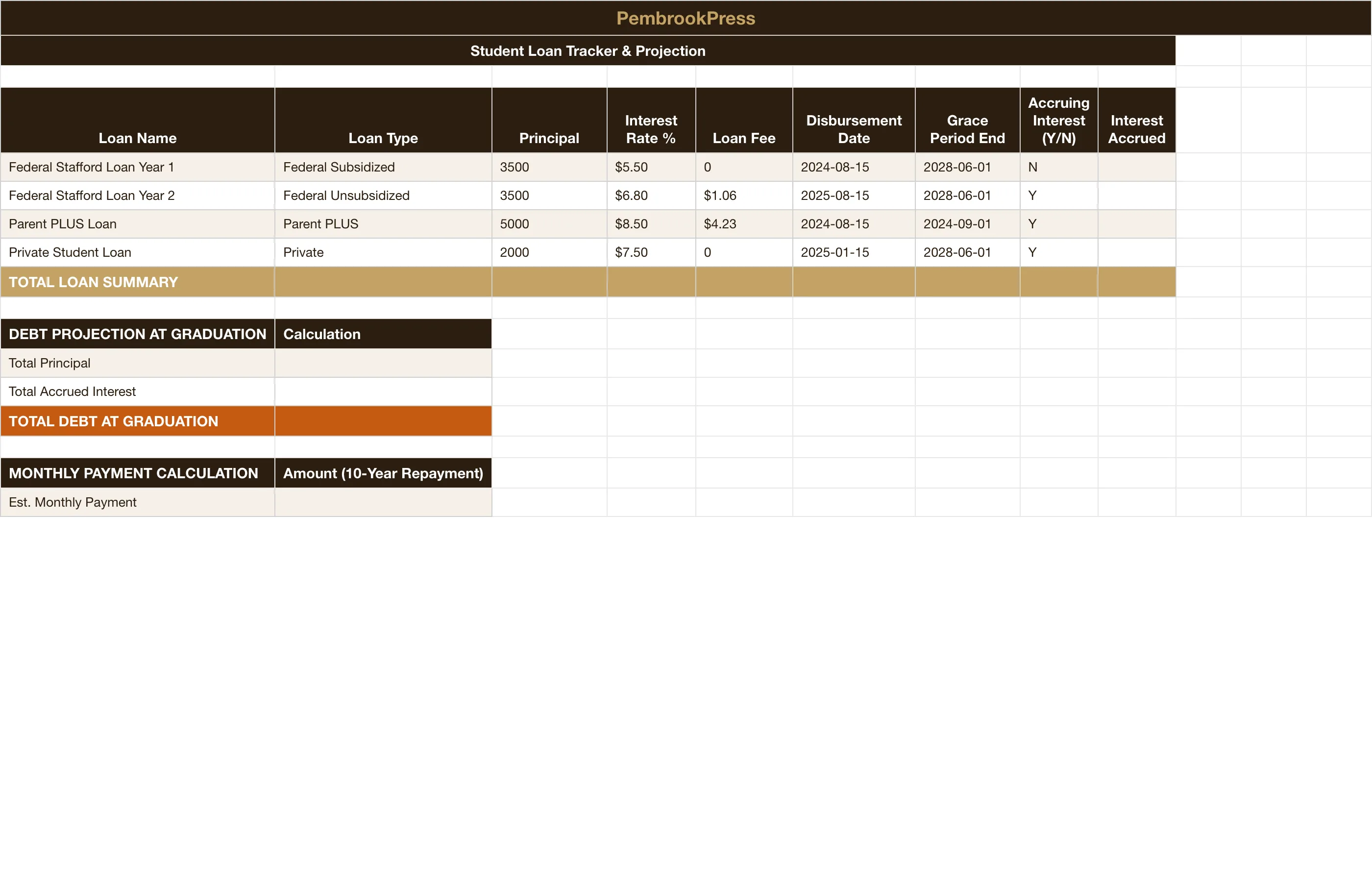Select the Federal Unsubsidized cell

coord(383,196)
